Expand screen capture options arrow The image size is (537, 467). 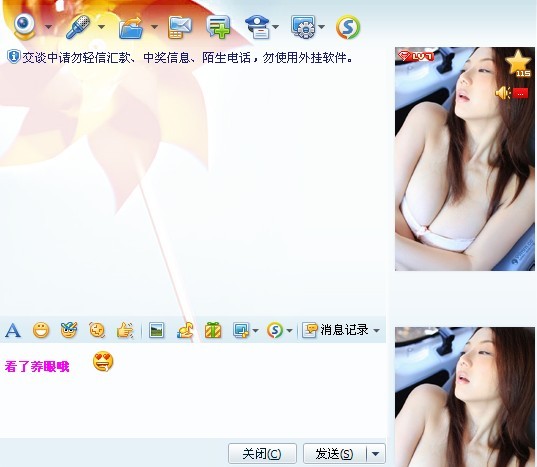(255, 330)
